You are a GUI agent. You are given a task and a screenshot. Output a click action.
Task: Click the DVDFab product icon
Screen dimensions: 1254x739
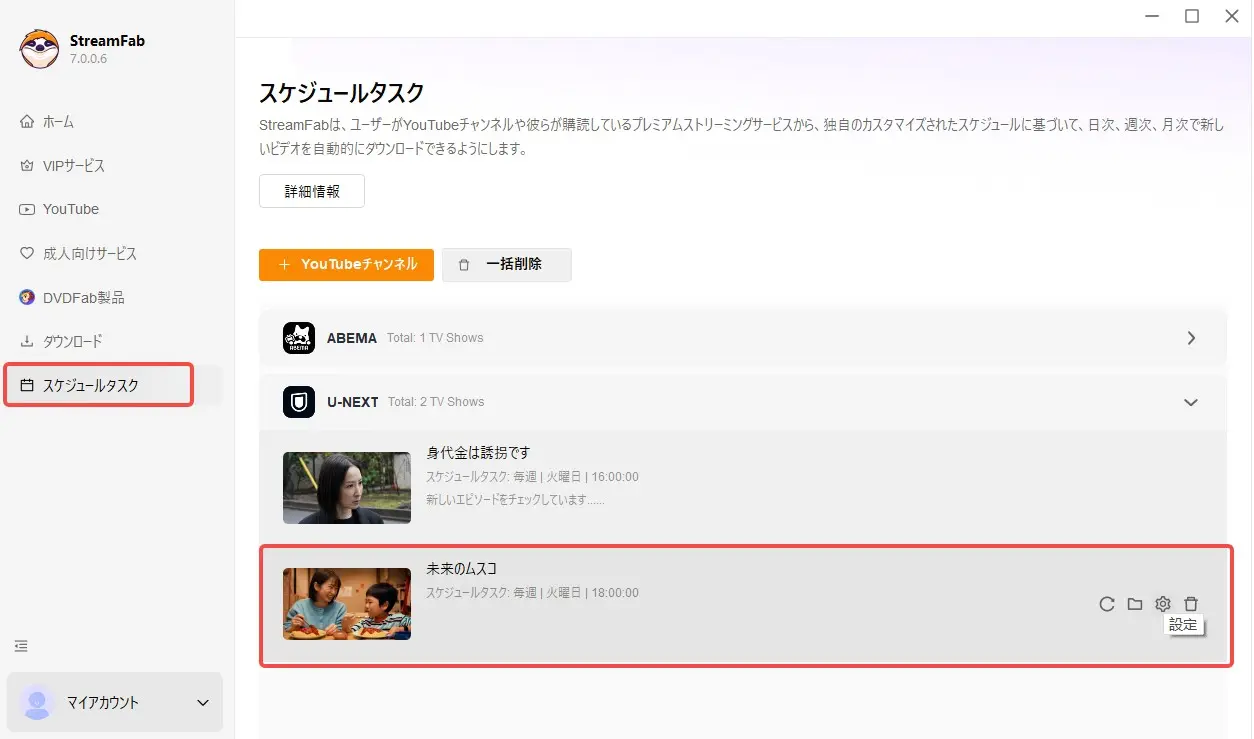coord(27,298)
